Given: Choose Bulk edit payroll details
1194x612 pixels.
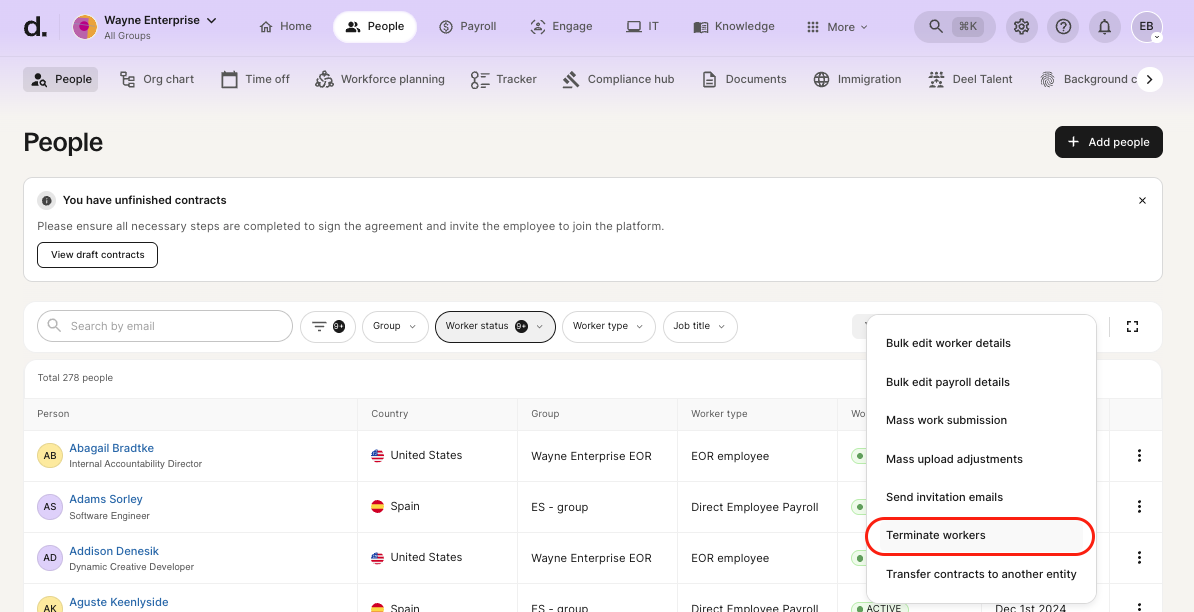Looking at the screenshot, I should tap(948, 382).
